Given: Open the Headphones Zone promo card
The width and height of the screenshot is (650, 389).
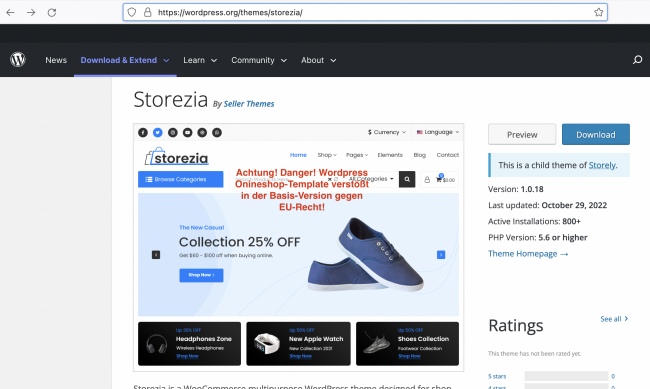Looking at the screenshot, I should pos(189,344).
